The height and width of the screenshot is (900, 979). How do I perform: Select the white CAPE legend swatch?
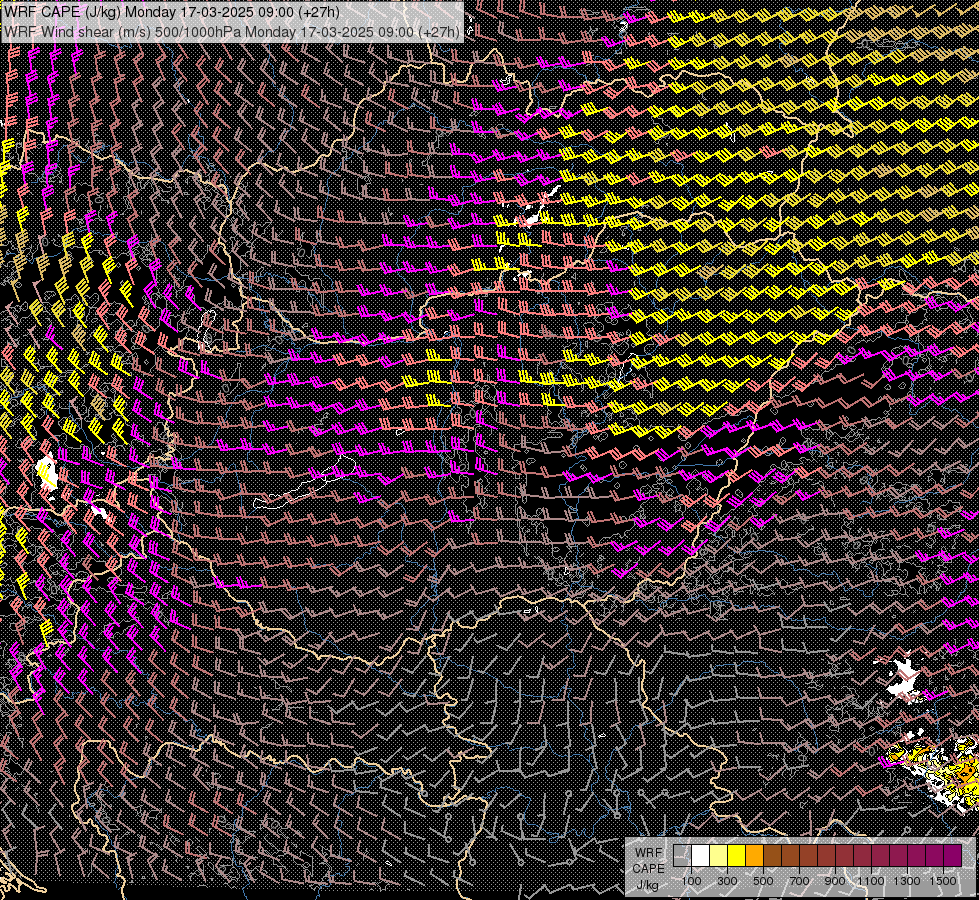[701, 855]
